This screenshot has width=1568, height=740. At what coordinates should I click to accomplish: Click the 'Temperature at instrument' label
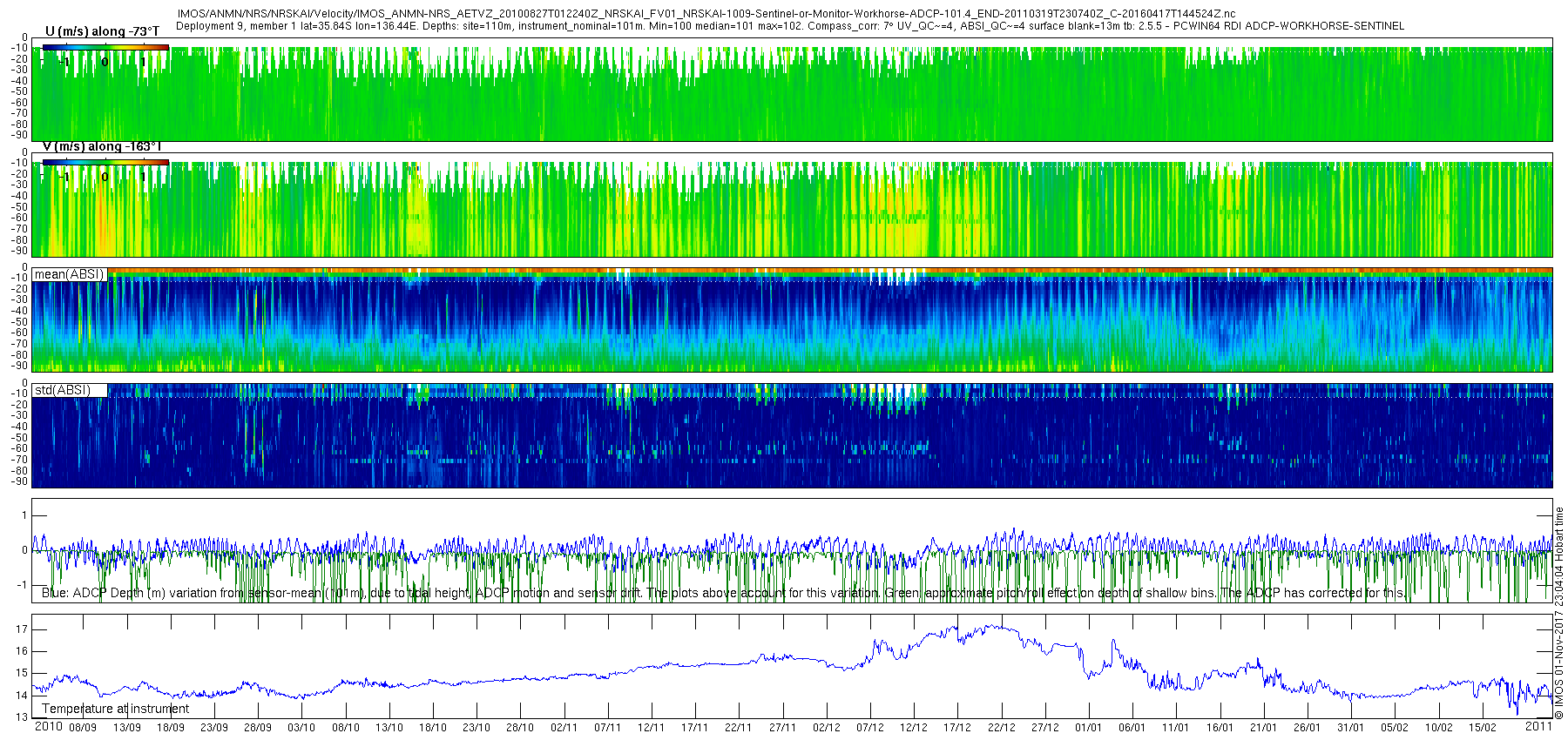(x=116, y=709)
